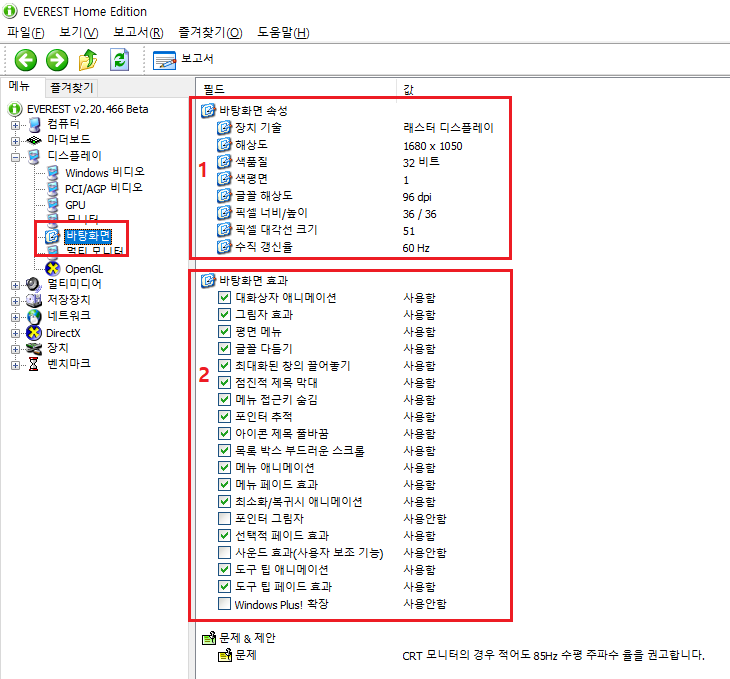730x679 pixels.
Task: Click the 값 column header
Action: click(408, 88)
